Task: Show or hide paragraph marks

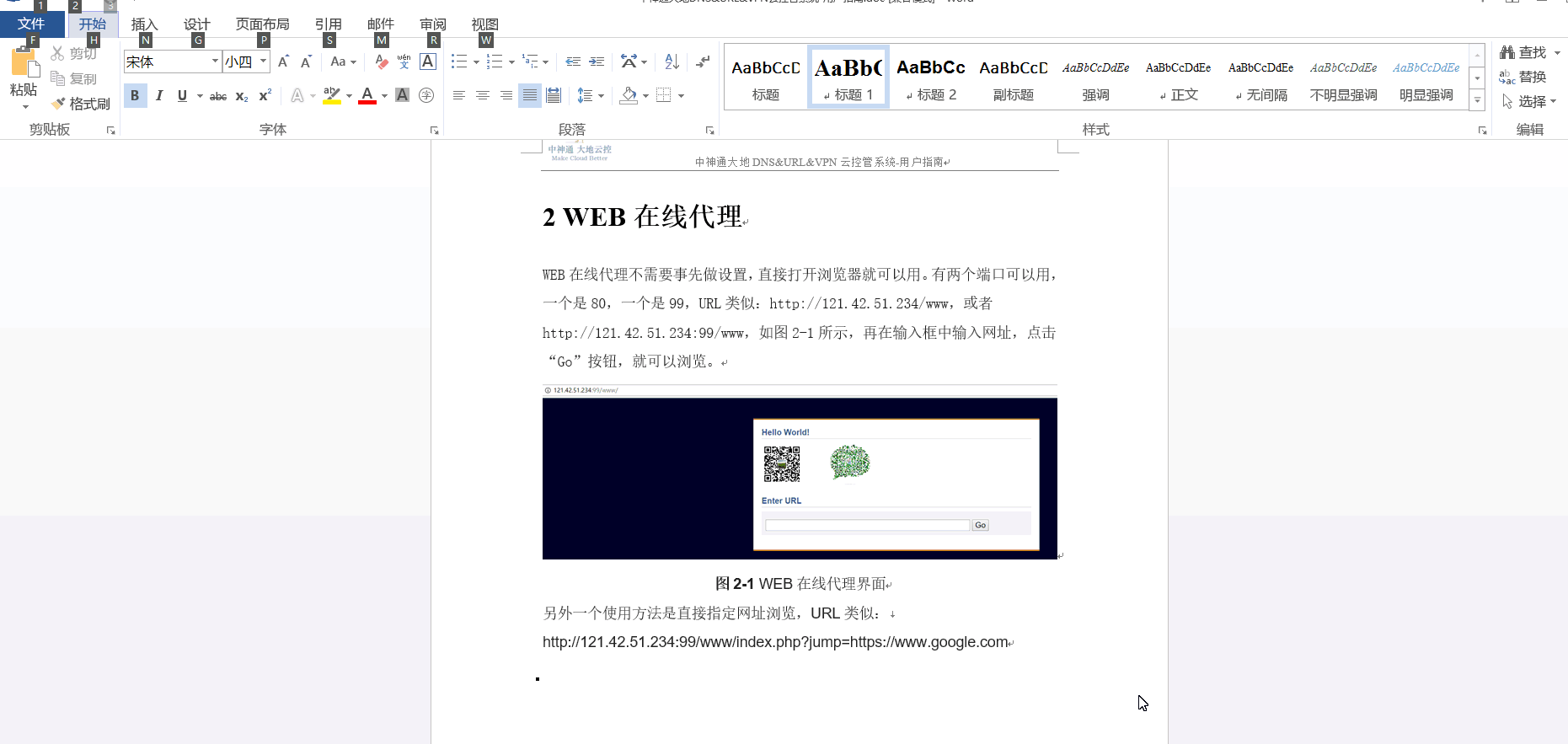Action: (703, 62)
